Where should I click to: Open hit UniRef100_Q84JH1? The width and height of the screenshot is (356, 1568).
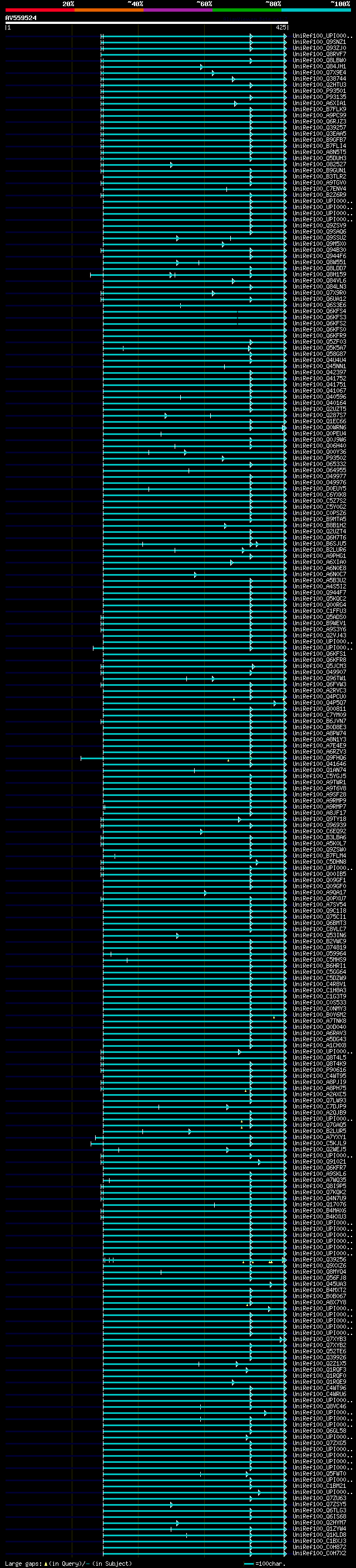[319, 66]
